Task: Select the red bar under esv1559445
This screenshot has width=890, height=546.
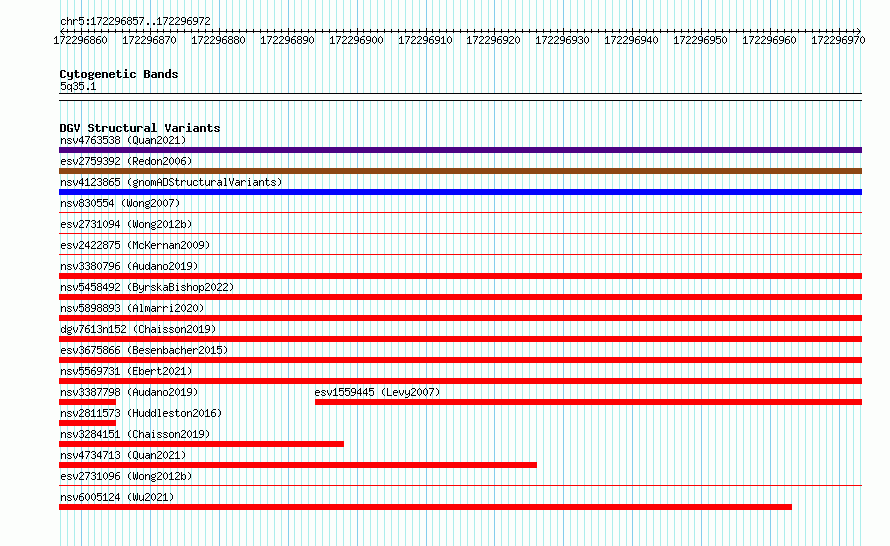Action: click(x=589, y=402)
